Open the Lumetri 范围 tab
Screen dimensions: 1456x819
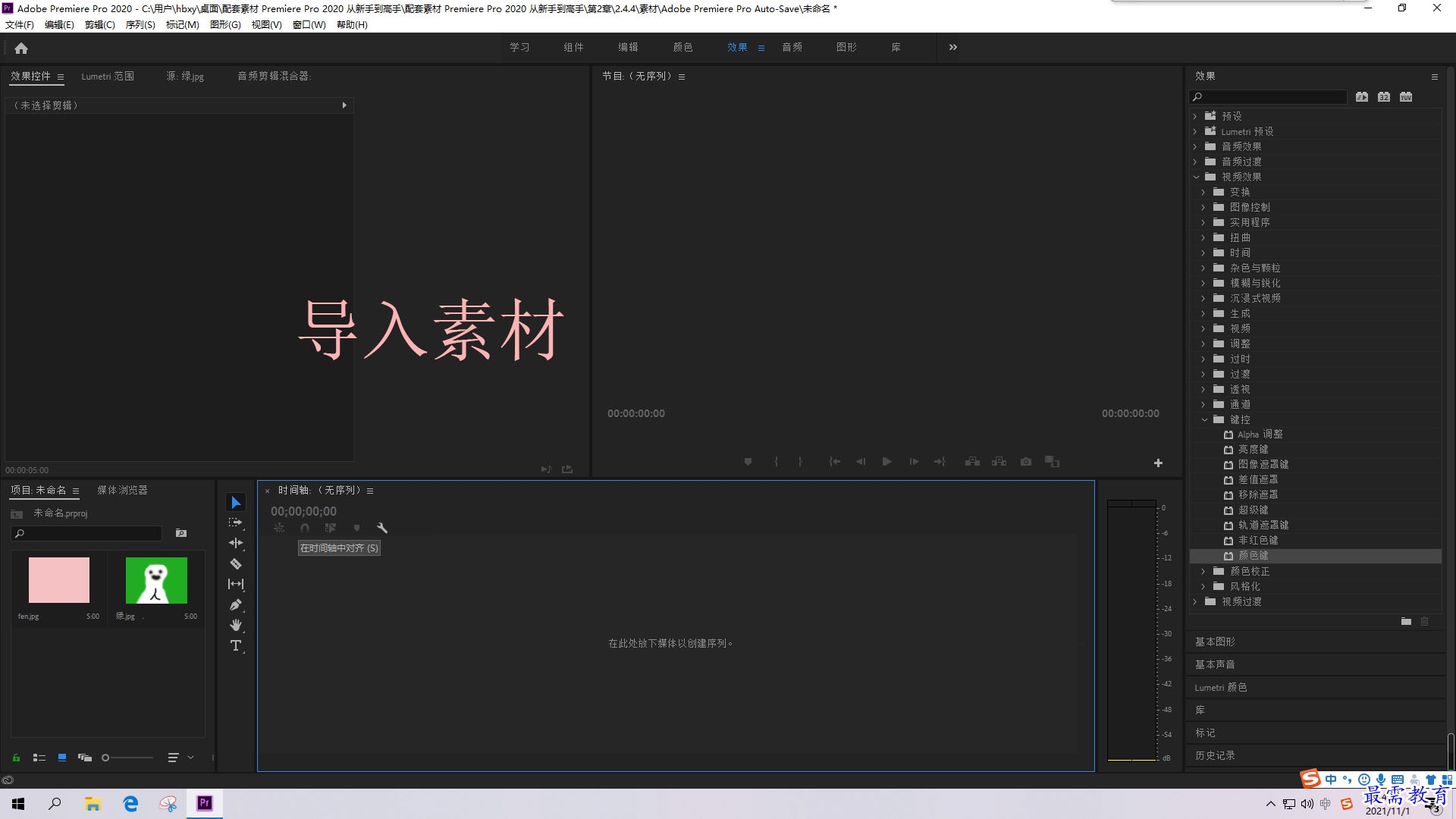pyautogui.click(x=108, y=77)
